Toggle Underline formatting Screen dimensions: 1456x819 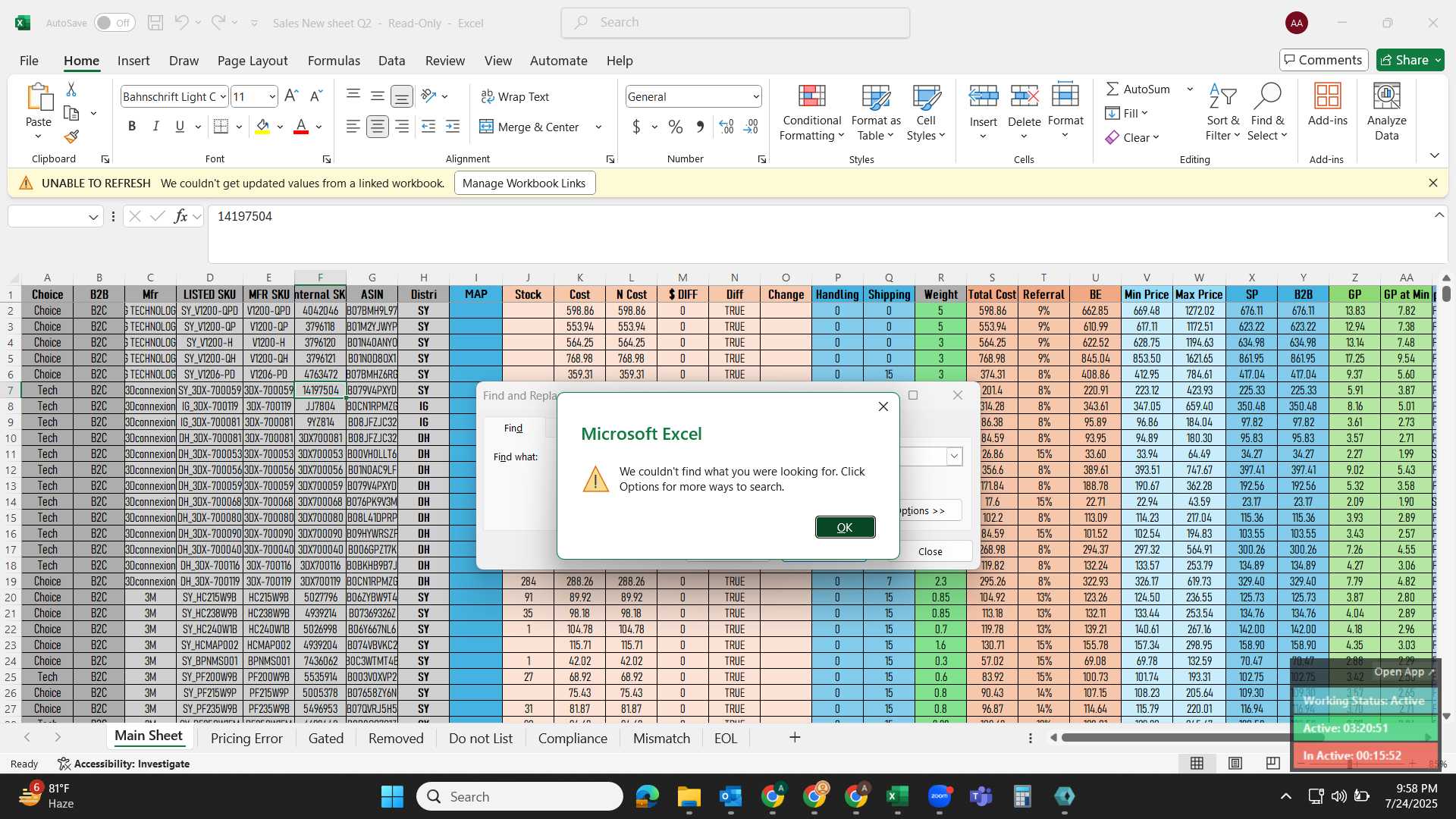click(x=180, y=127)
